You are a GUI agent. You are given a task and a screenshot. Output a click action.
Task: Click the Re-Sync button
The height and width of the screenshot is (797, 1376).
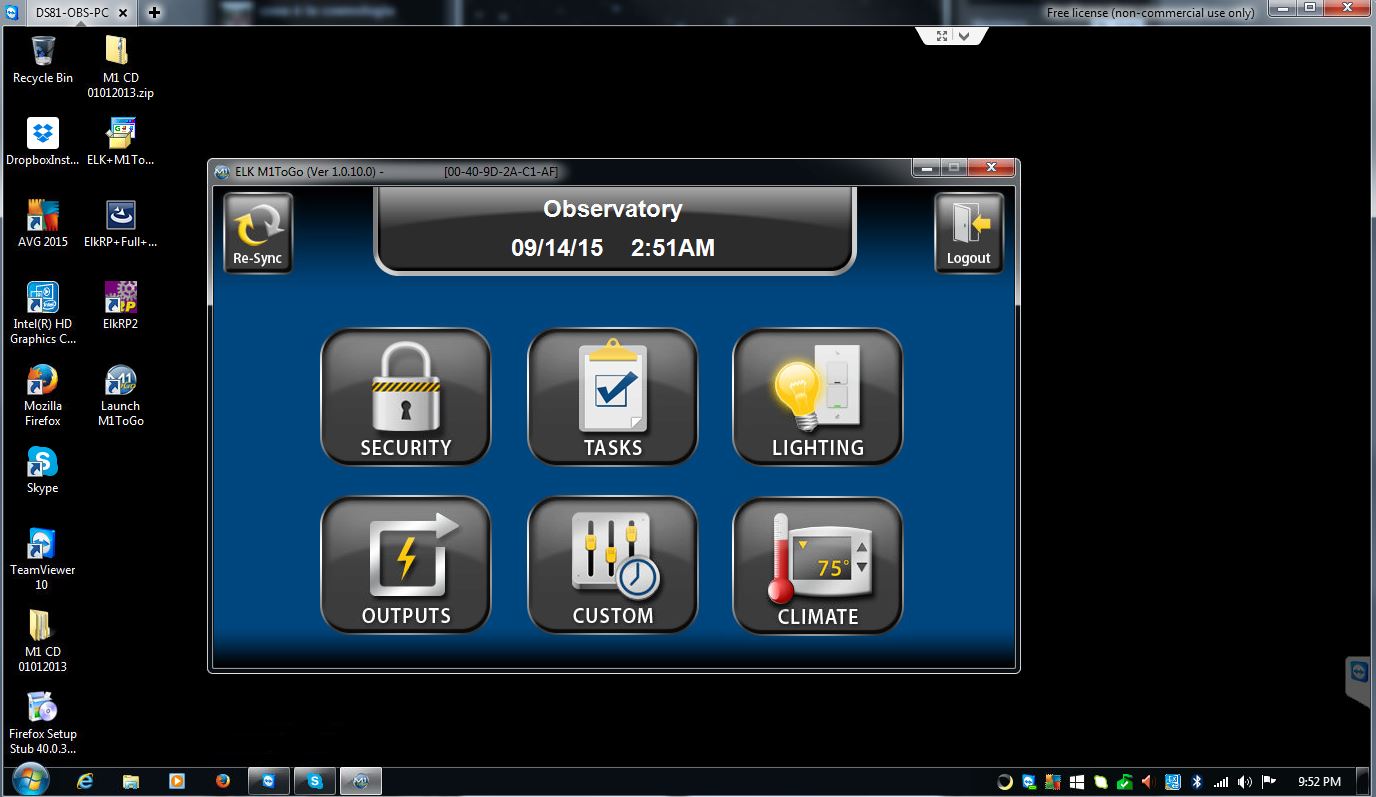258,233
